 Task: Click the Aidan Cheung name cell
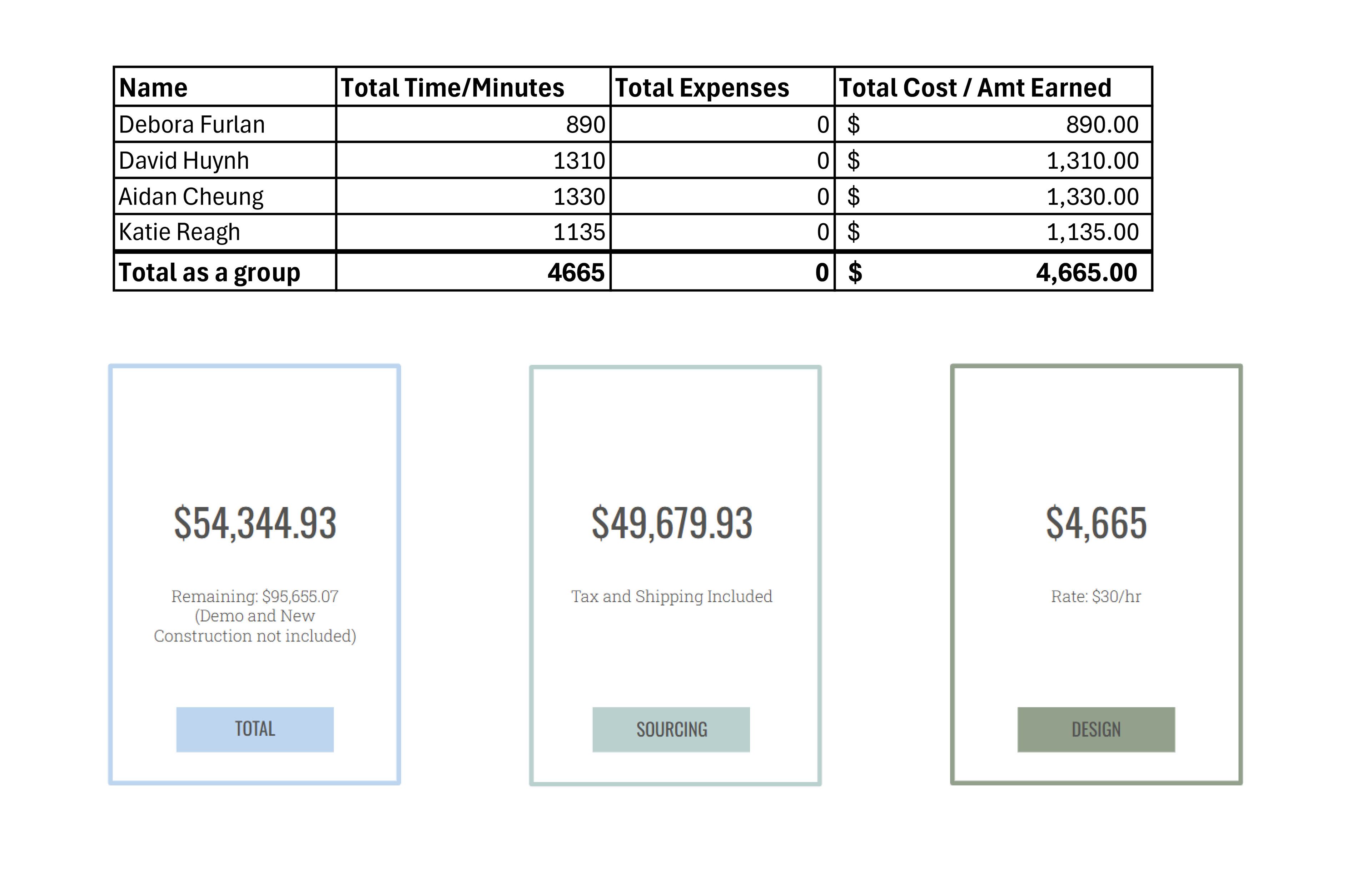[225, 197]
